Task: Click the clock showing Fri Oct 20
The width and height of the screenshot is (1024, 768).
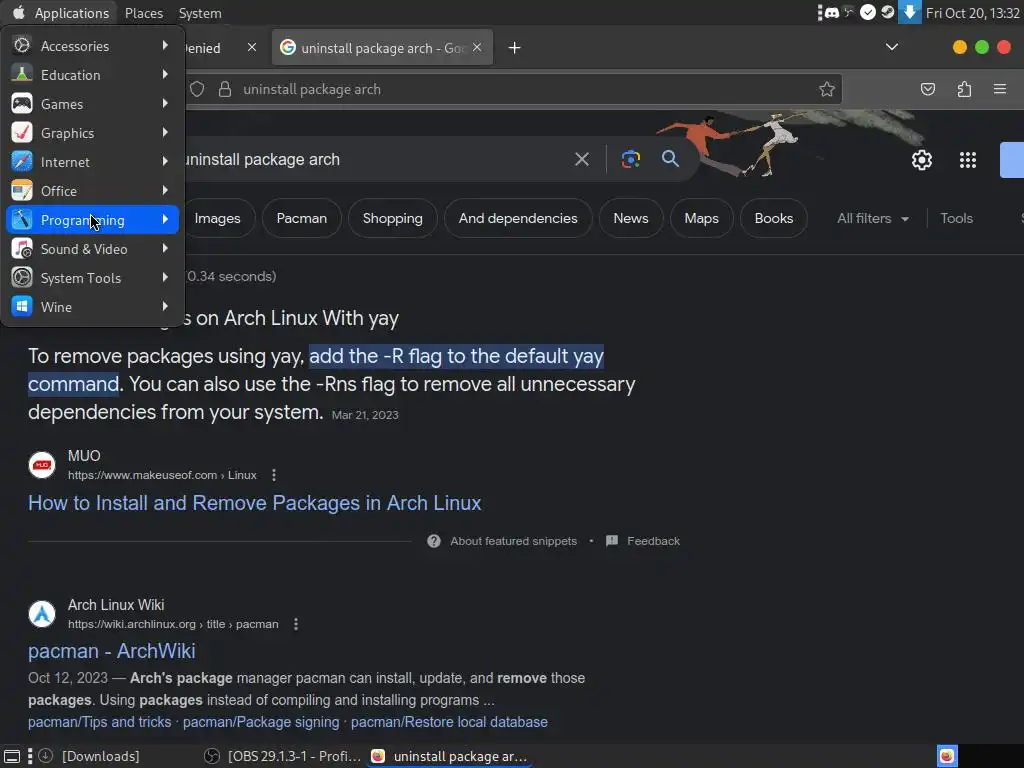Action: coord(972,13)
